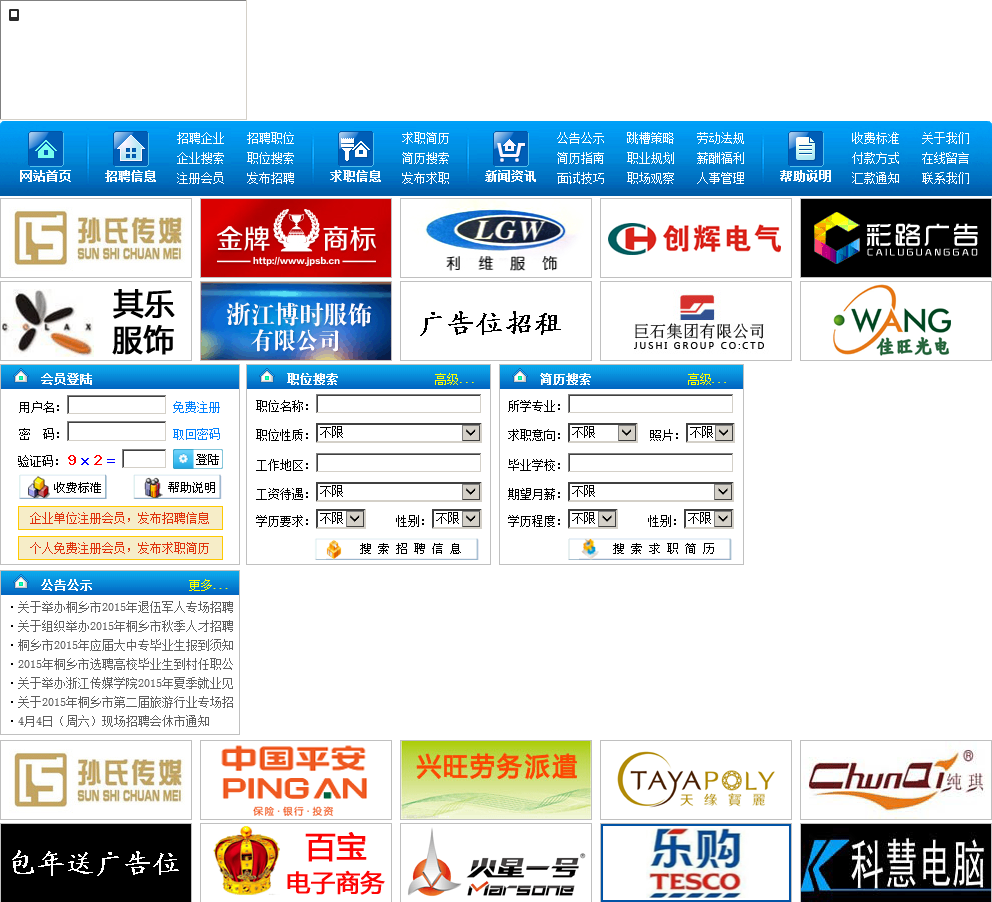Click the 简历搜索 panel header icon
Image resolution: width=992 pixels, height=902 pixels.
[x=520, y=377]
